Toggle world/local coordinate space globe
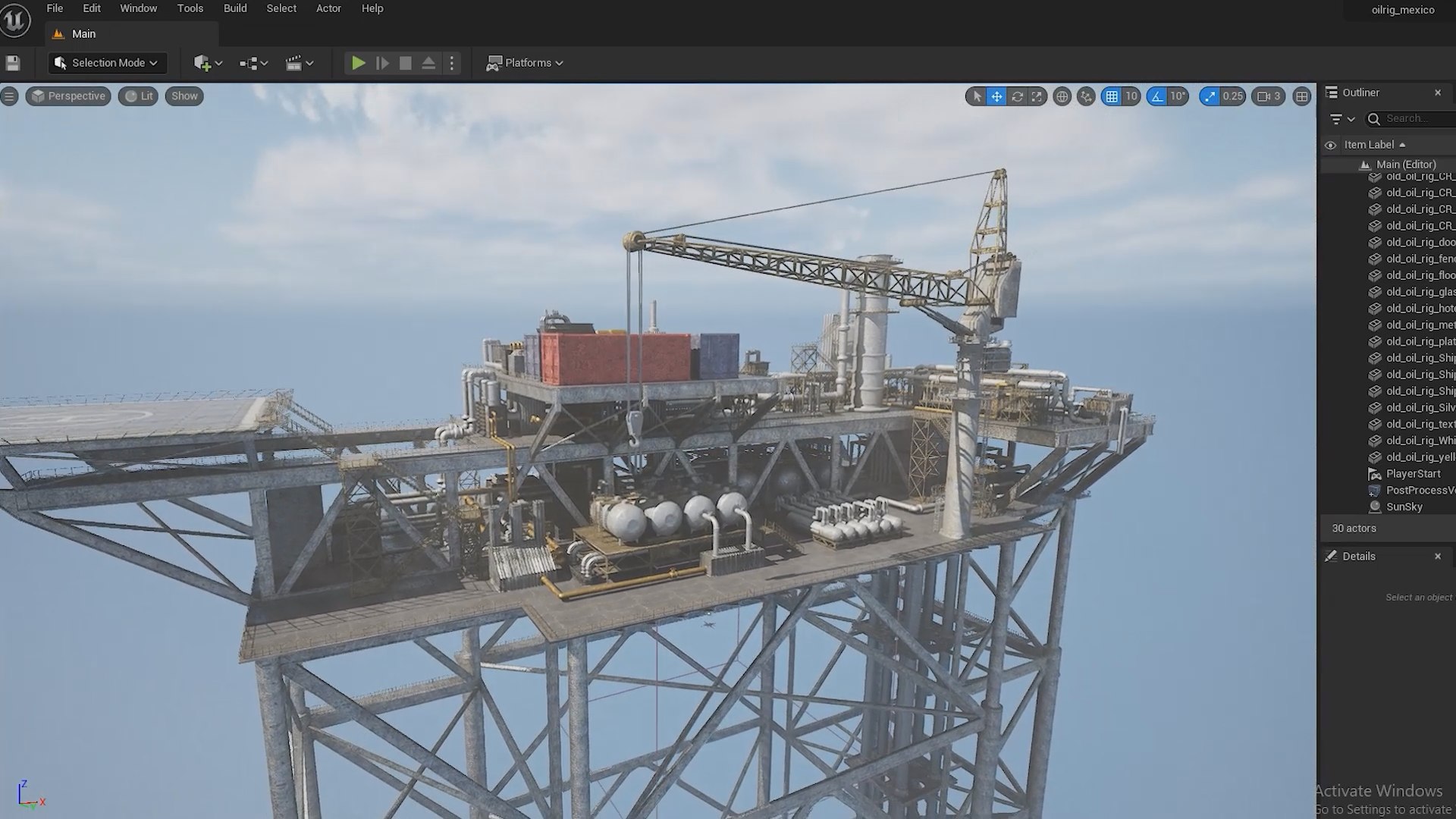Image resolution: width=1456 pixels, height=819 pixels. (1062, 96)
